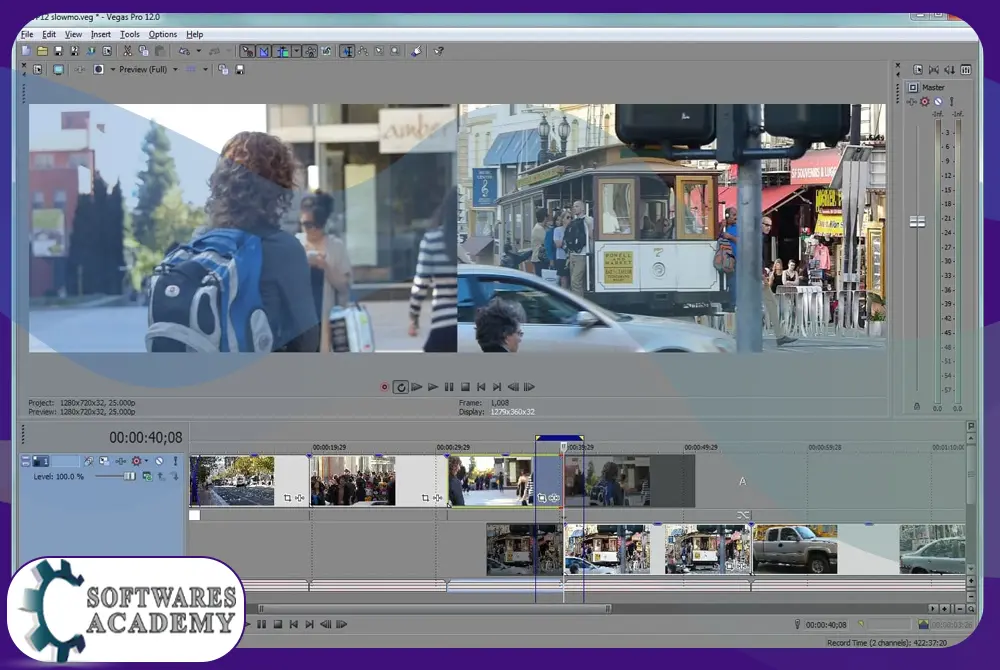Image resolution: width=1000 pixels, height=670 pixels.
Task: Toggle split screen view in preview
Action: click(x=99, y=69)
